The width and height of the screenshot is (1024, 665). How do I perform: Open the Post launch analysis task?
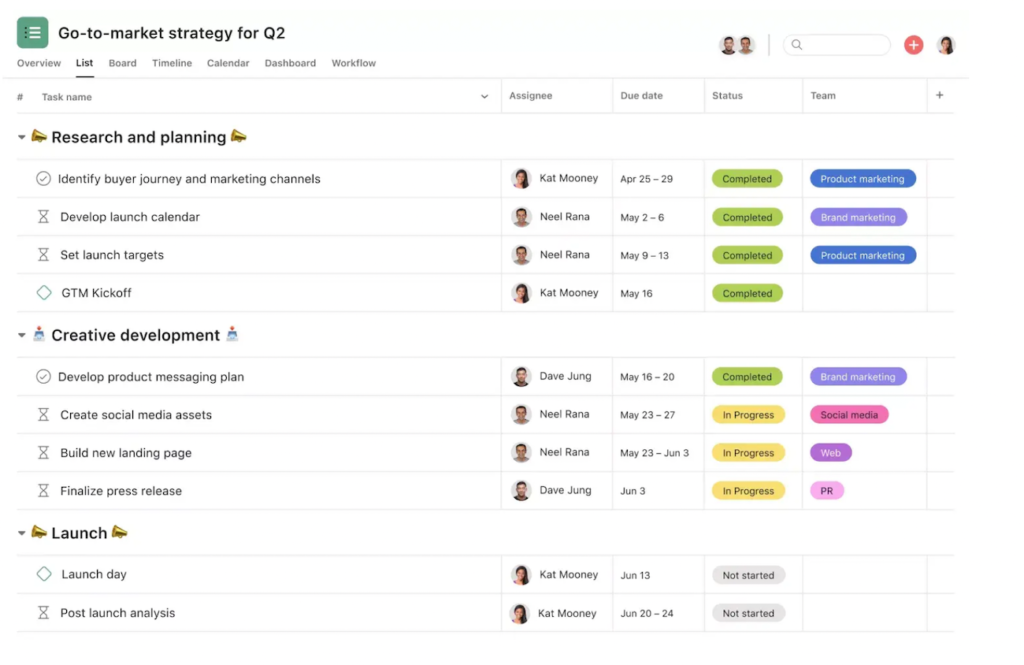pyautogui.click(x=117, y=613)
